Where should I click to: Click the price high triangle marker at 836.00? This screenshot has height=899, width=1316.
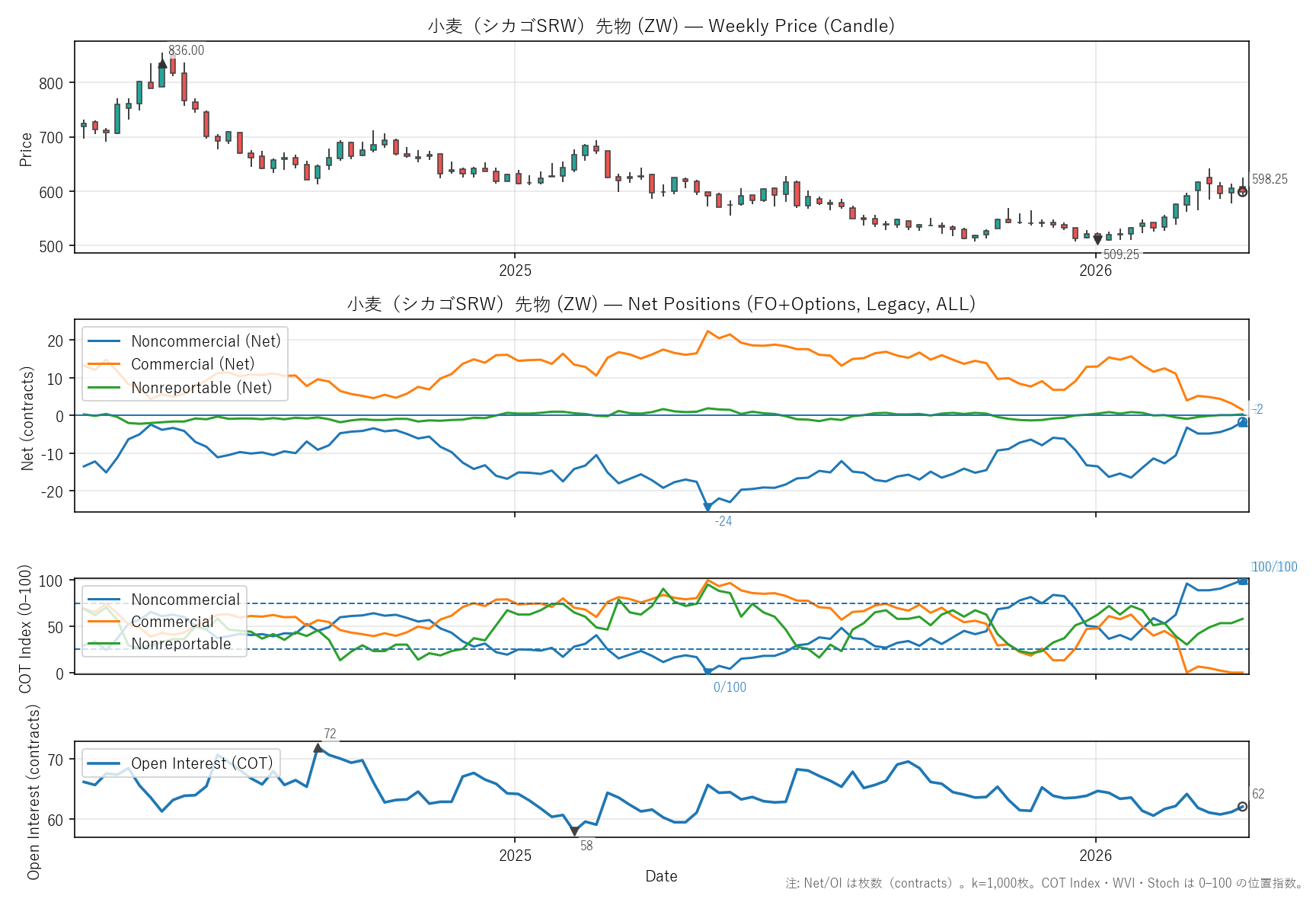pyautogui.click(x=162, y=64)
